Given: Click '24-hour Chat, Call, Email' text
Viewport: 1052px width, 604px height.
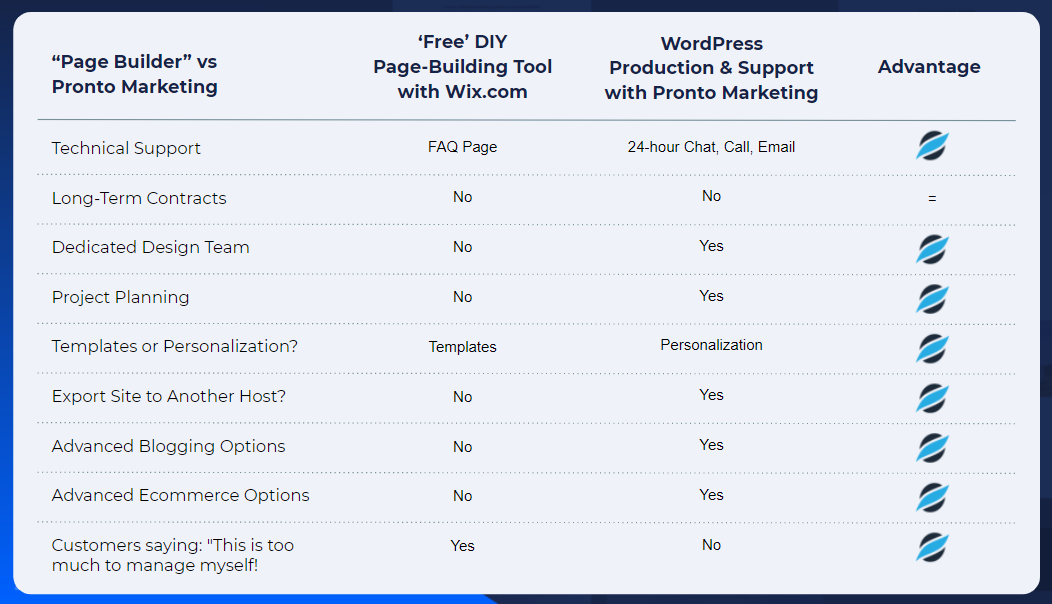Looking at the screenshot, I should (711, 146).
